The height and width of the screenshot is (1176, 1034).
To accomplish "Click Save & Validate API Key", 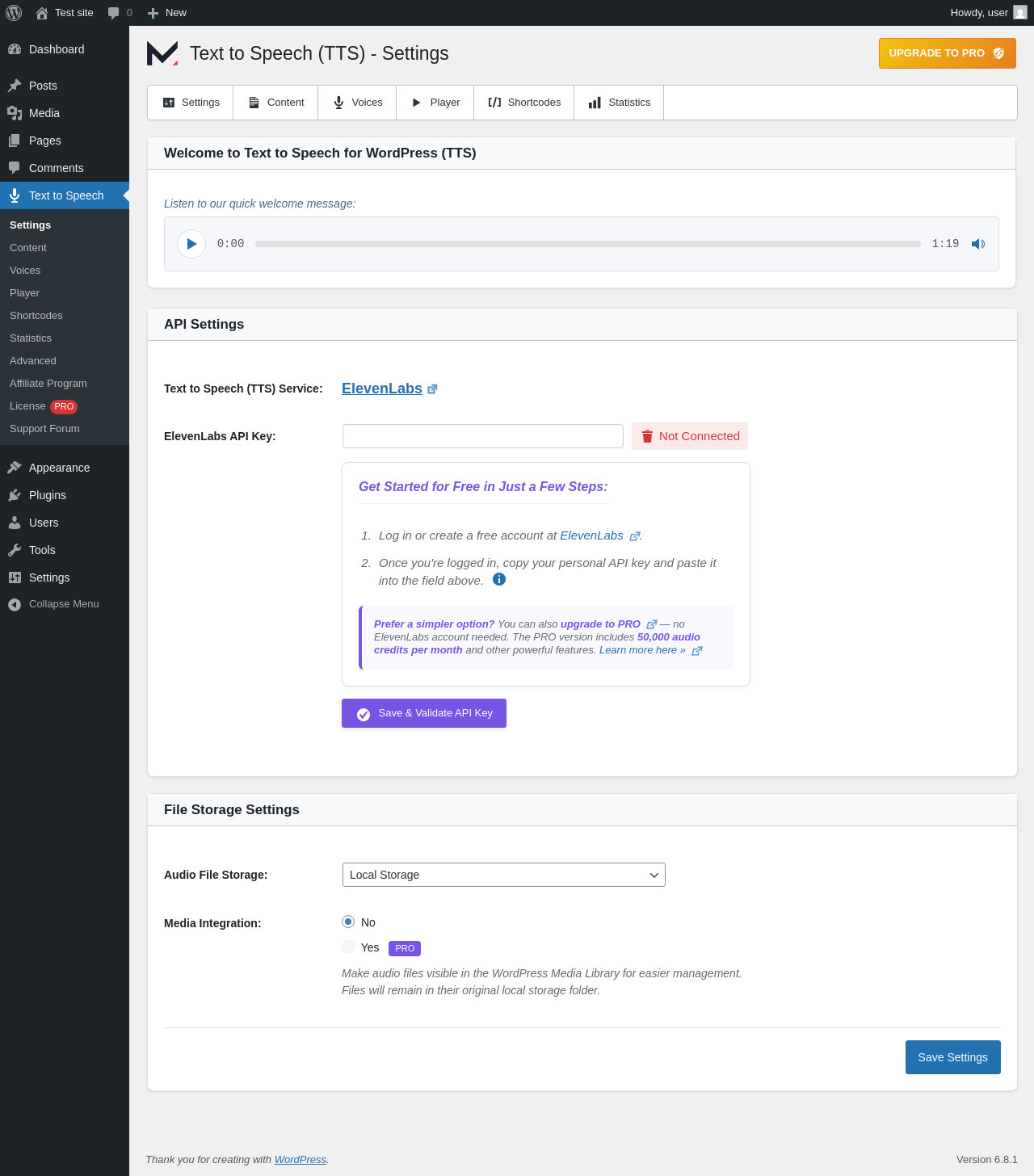I will click(x=424, y=713).
